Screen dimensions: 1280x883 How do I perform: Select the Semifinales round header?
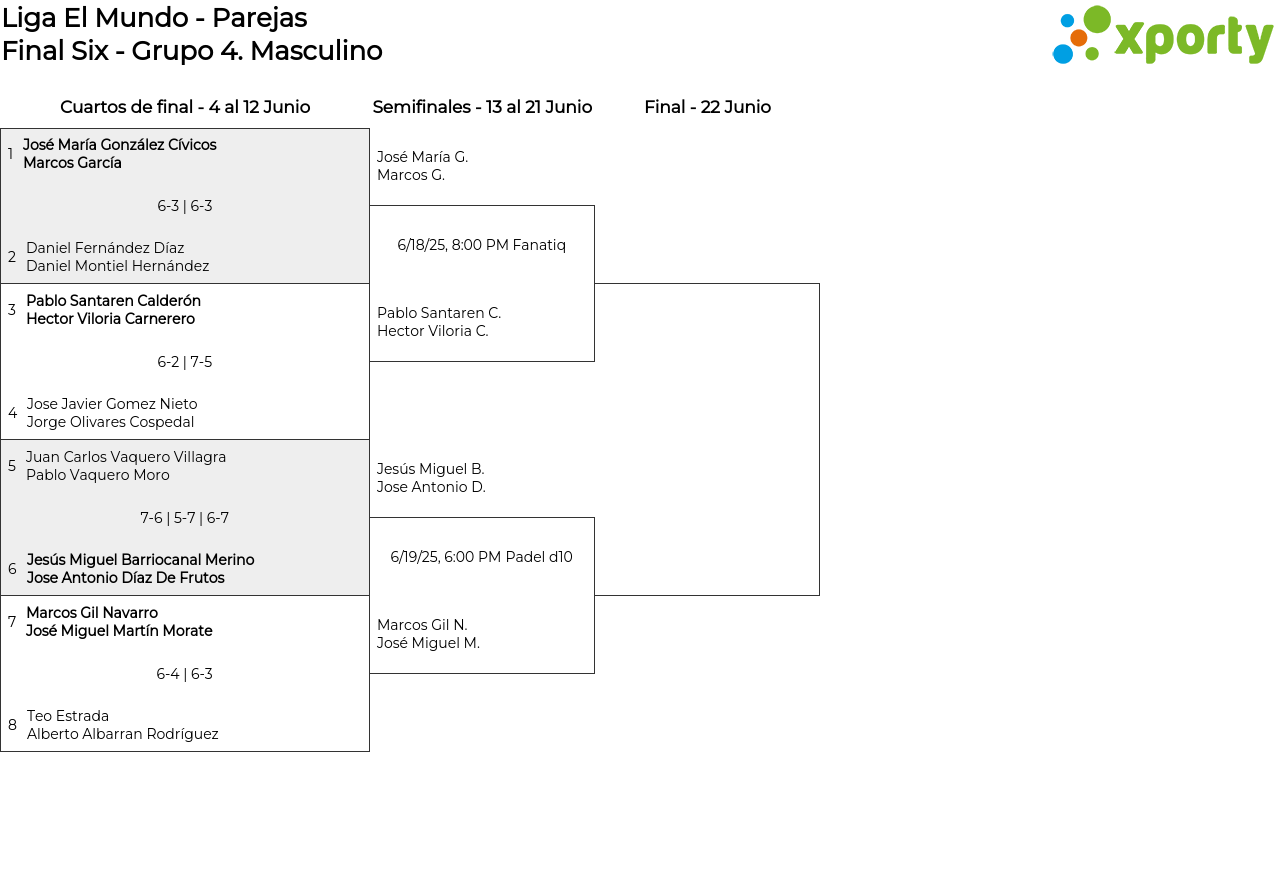[482, 107]
